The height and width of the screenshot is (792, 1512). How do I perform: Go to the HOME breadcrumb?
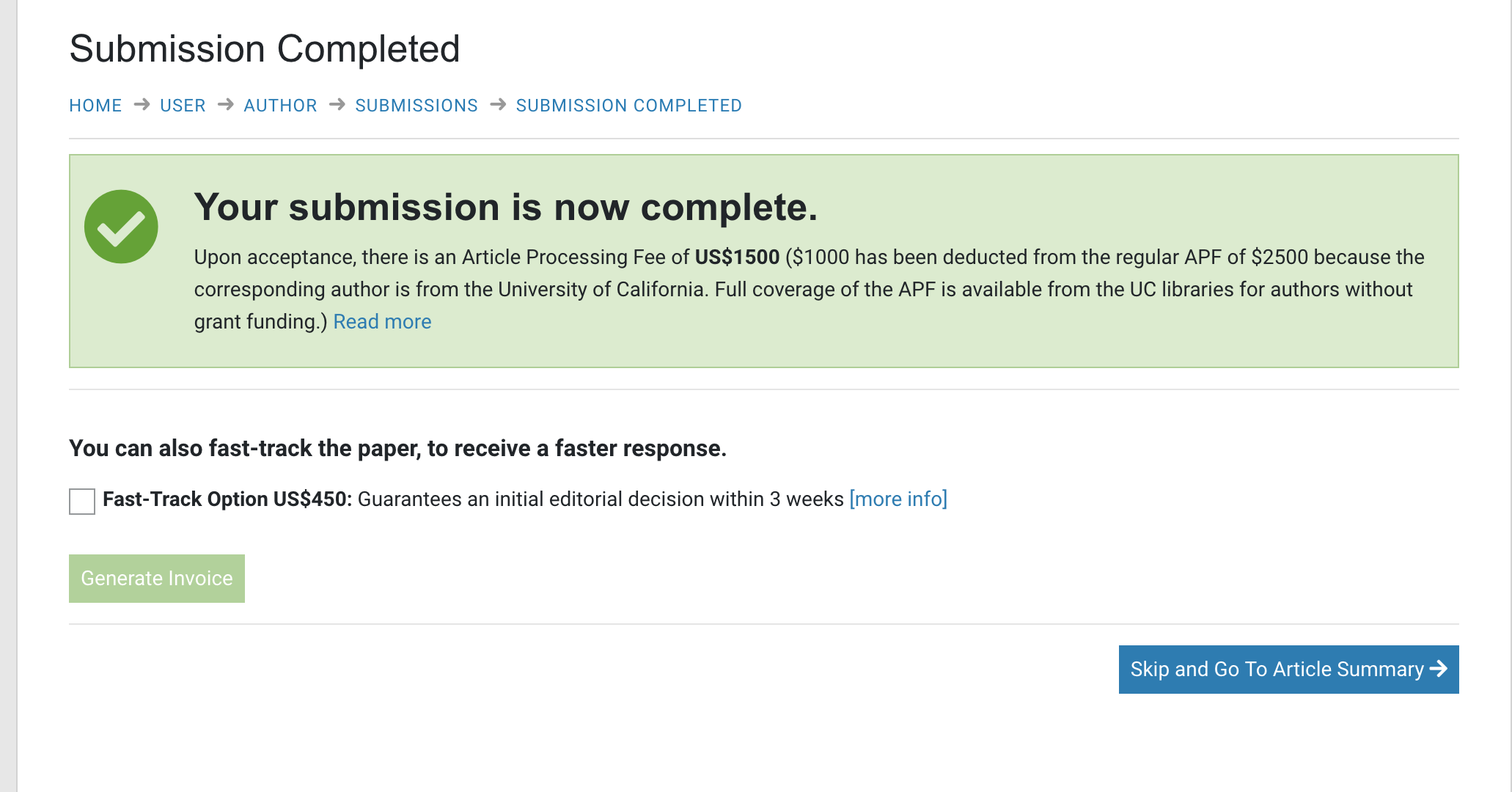95,106
